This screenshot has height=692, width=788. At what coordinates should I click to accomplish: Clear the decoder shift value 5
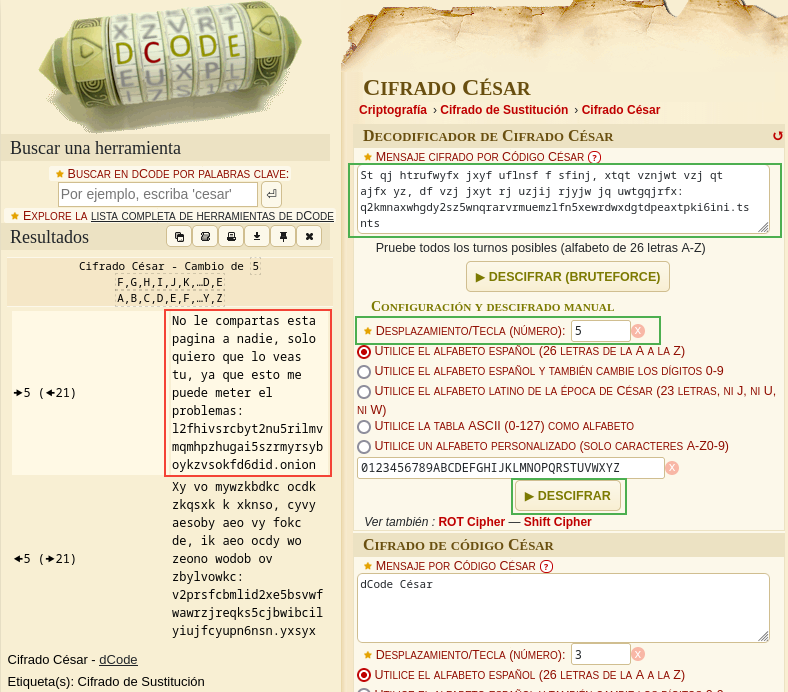pyautogui.click(x=638, y=331)
